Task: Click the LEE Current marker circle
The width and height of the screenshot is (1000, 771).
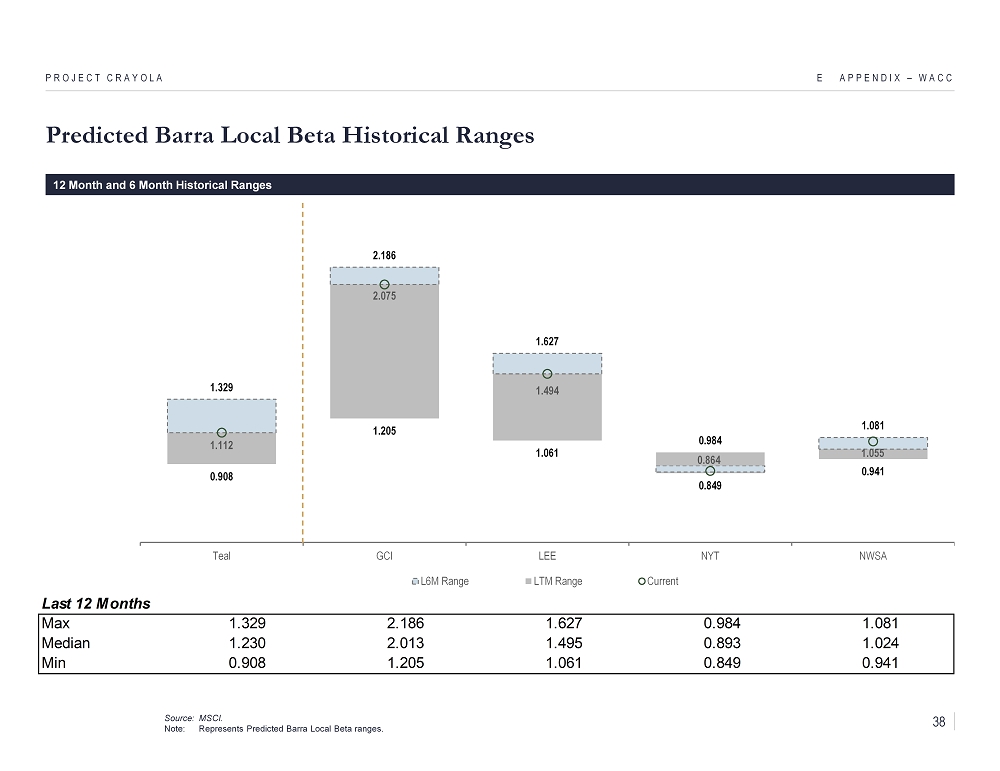Action: pos(547,374)
